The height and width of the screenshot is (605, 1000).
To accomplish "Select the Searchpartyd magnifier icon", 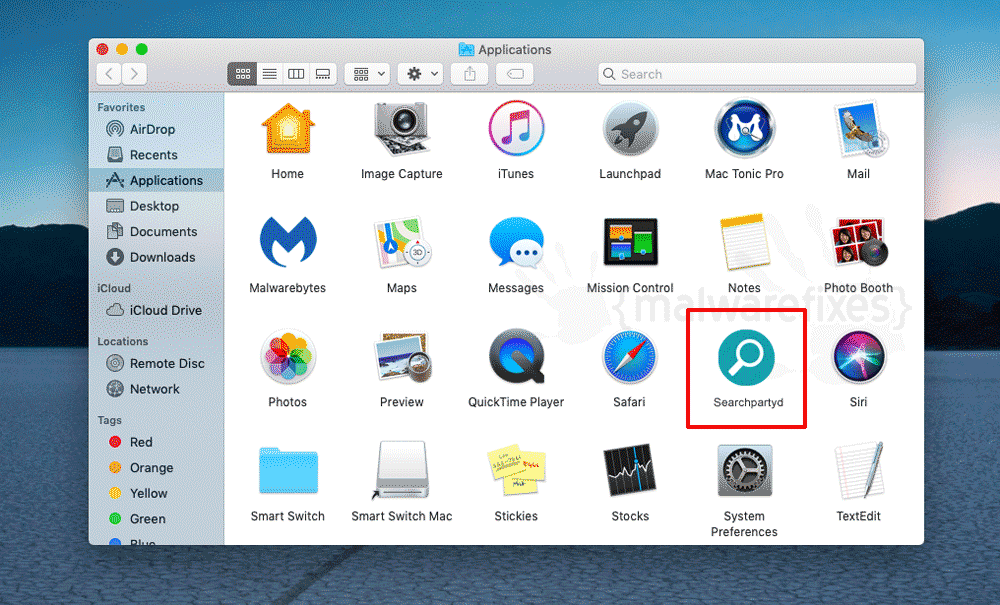I will pyautogui.click(x=746, y=358).
